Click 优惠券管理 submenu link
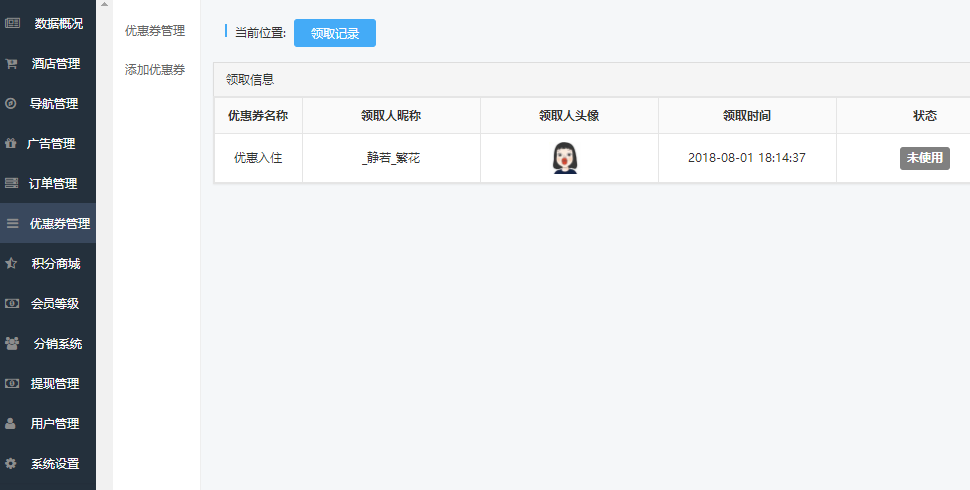Image resolution: width=970 pixels, height=490 pixels. click(x=155, y=31)
